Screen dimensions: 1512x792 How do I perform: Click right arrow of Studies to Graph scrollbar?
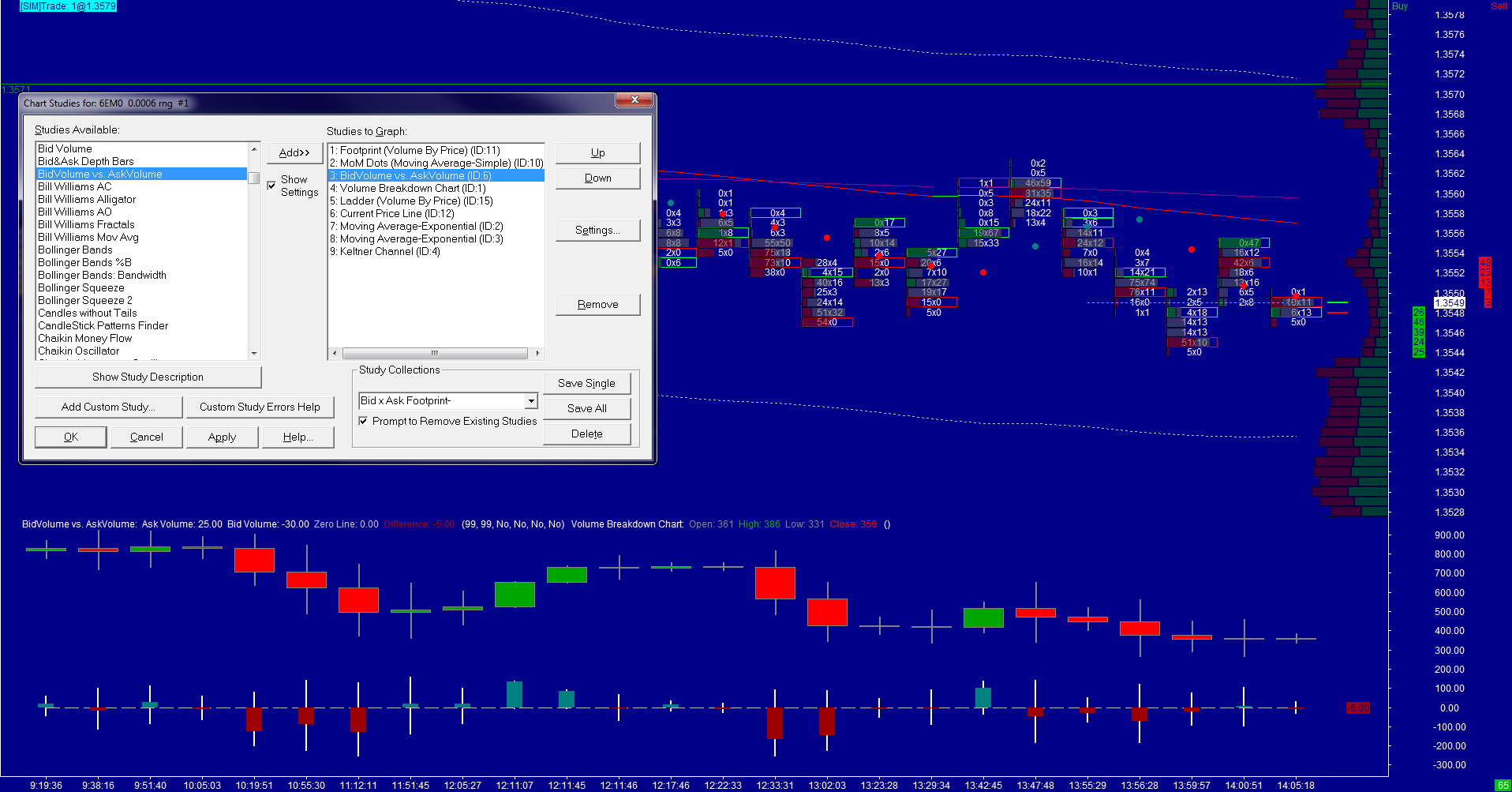538,353
